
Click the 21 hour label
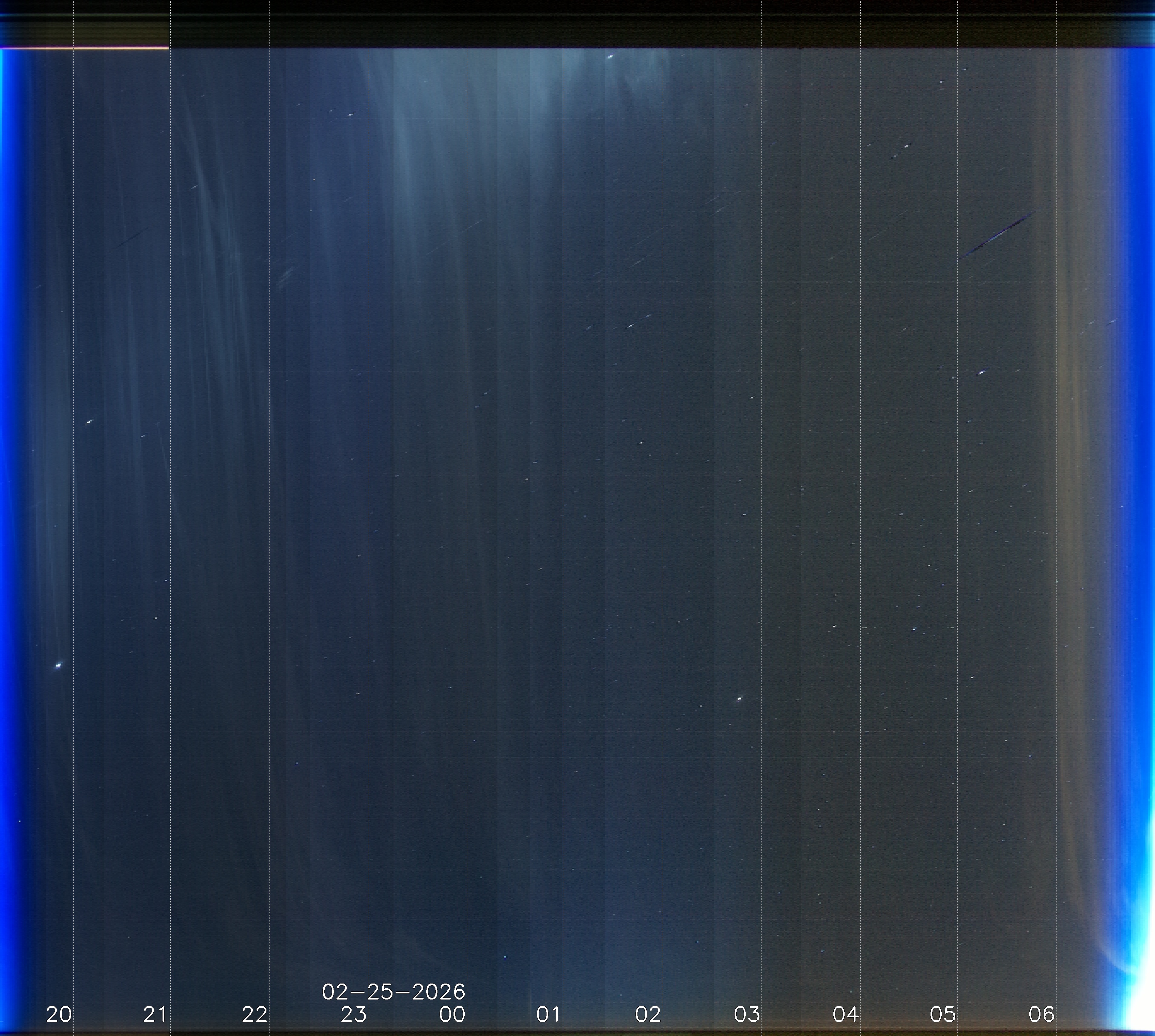(x=155, y=1014)
